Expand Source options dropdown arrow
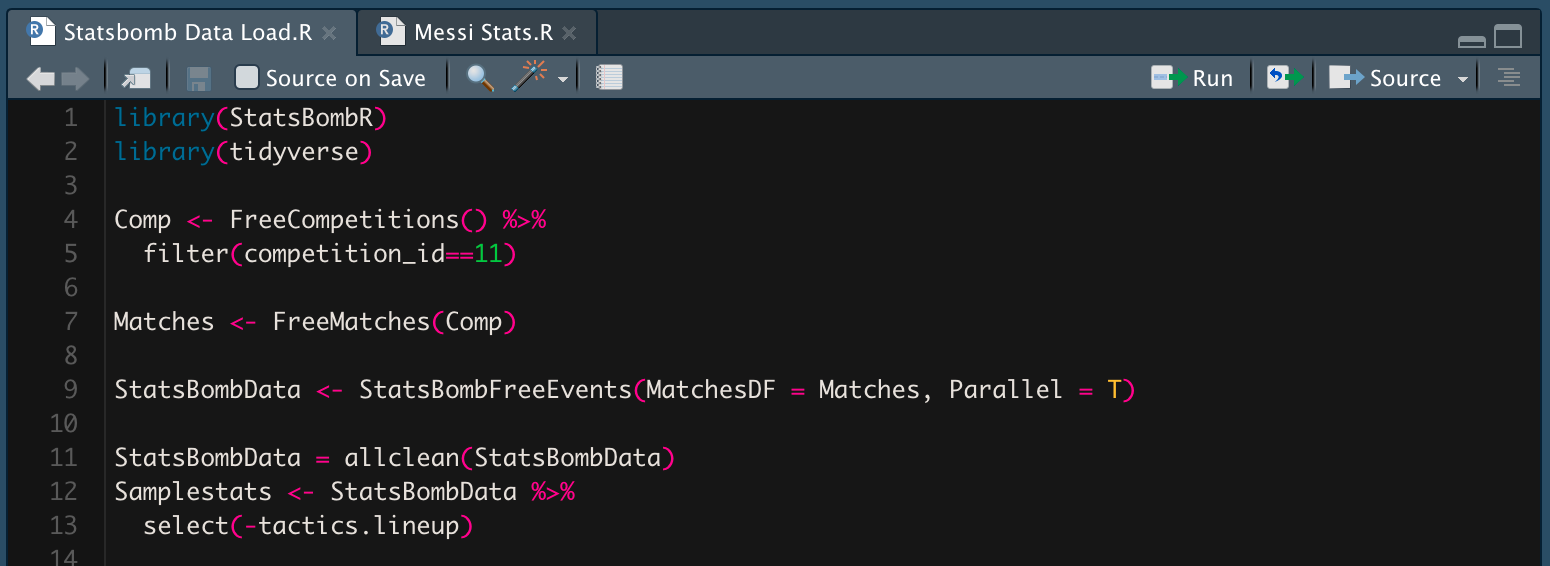This screenshot has height=566, width=1550. click(1463, 79)
